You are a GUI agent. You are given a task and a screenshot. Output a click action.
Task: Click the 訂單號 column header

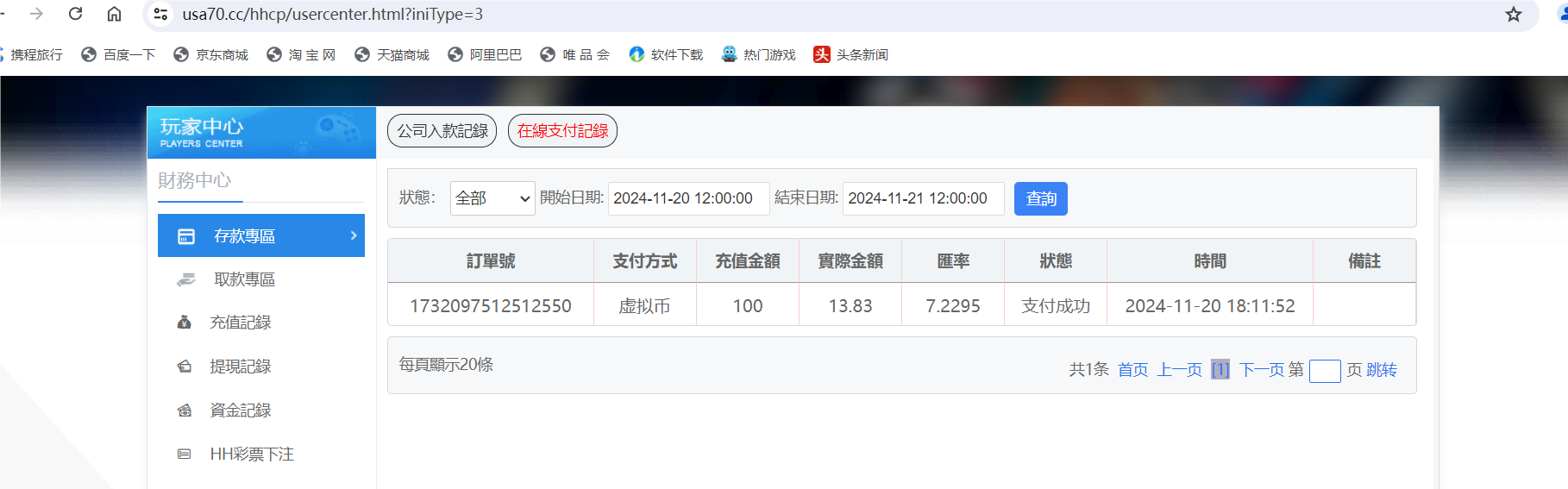491,260
